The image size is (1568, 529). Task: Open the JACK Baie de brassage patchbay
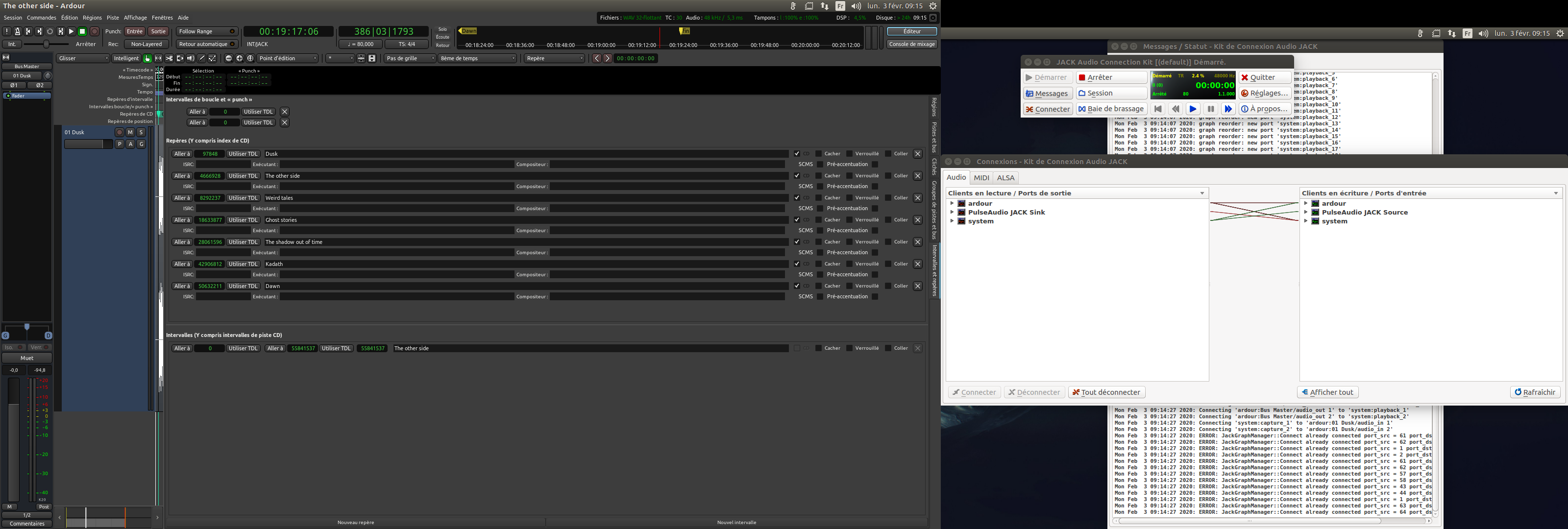click(x=1111, y=109)
